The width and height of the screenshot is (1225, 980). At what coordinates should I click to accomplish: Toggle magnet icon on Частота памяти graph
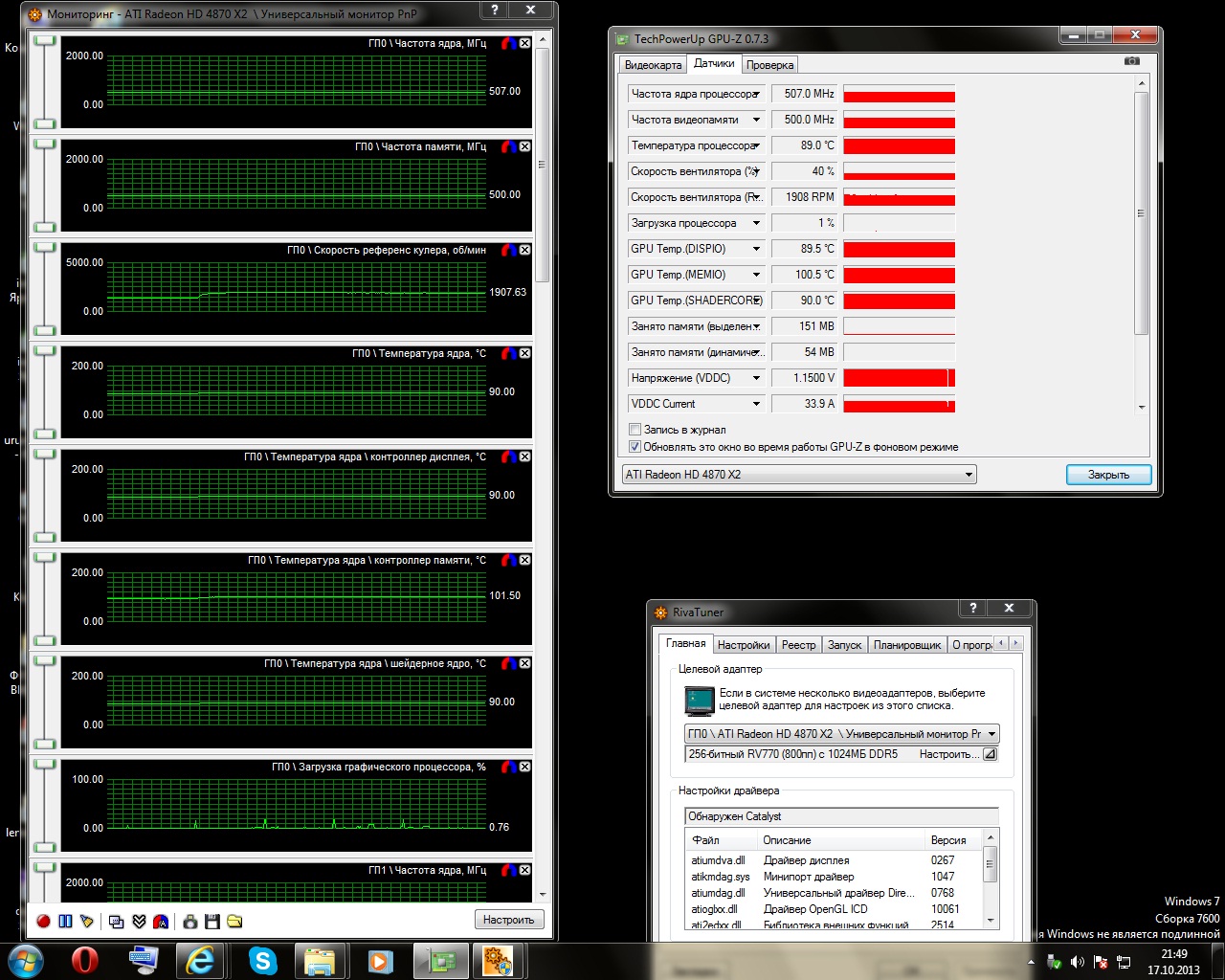pyautogui.click(x=509, y=146)
